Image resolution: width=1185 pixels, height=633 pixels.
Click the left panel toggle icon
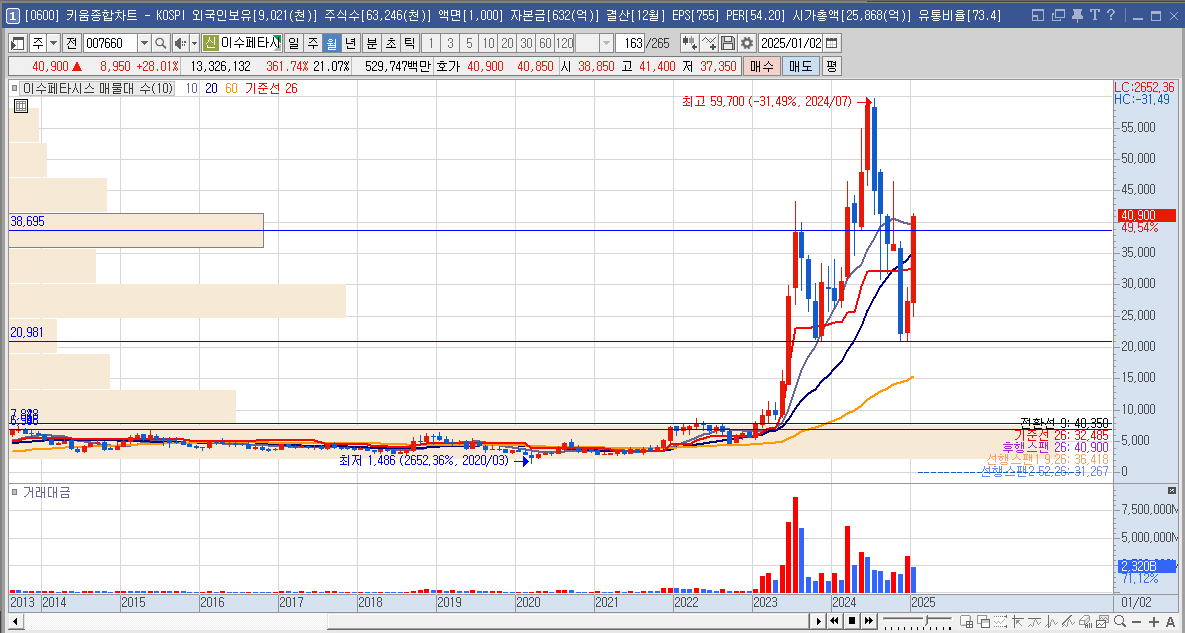pyautogui.click(x=17, y=43)
